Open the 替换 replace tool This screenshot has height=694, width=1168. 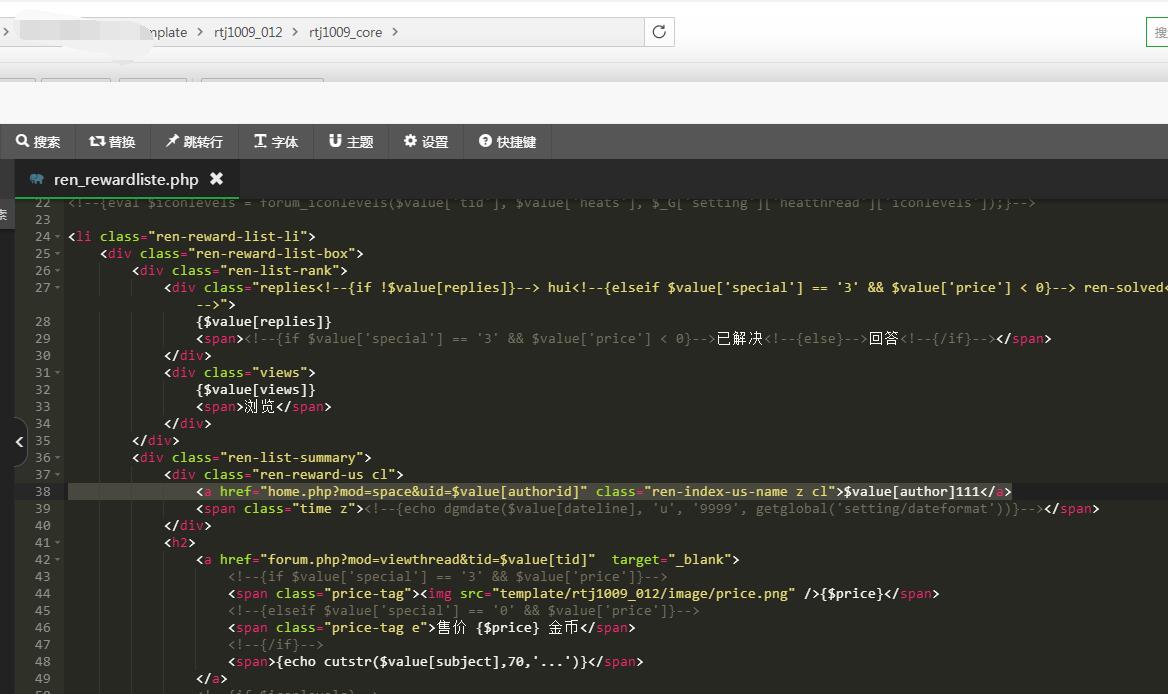112,142
